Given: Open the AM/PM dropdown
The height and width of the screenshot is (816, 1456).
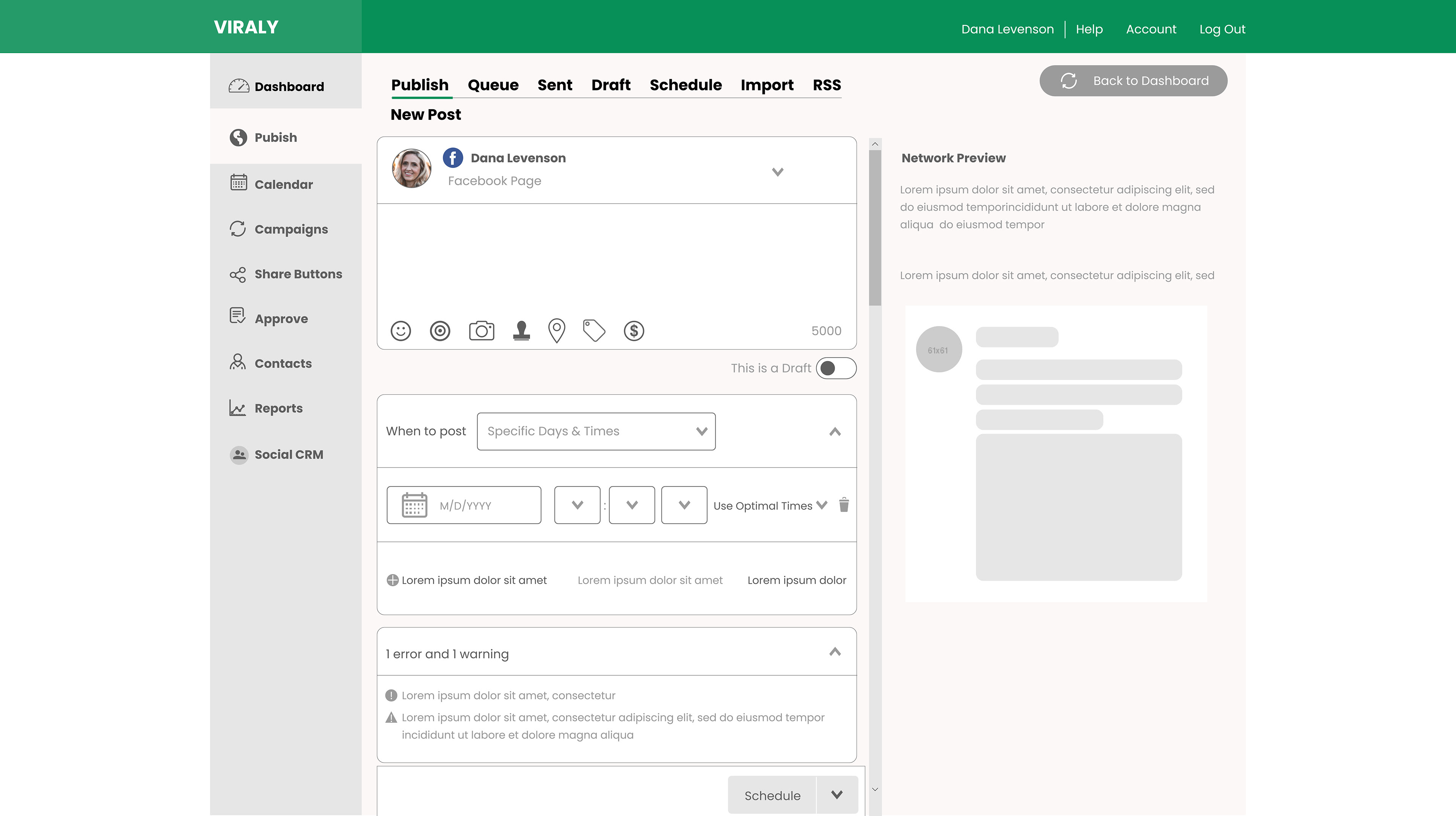Looking at the screenshot, I should point(684,505).
